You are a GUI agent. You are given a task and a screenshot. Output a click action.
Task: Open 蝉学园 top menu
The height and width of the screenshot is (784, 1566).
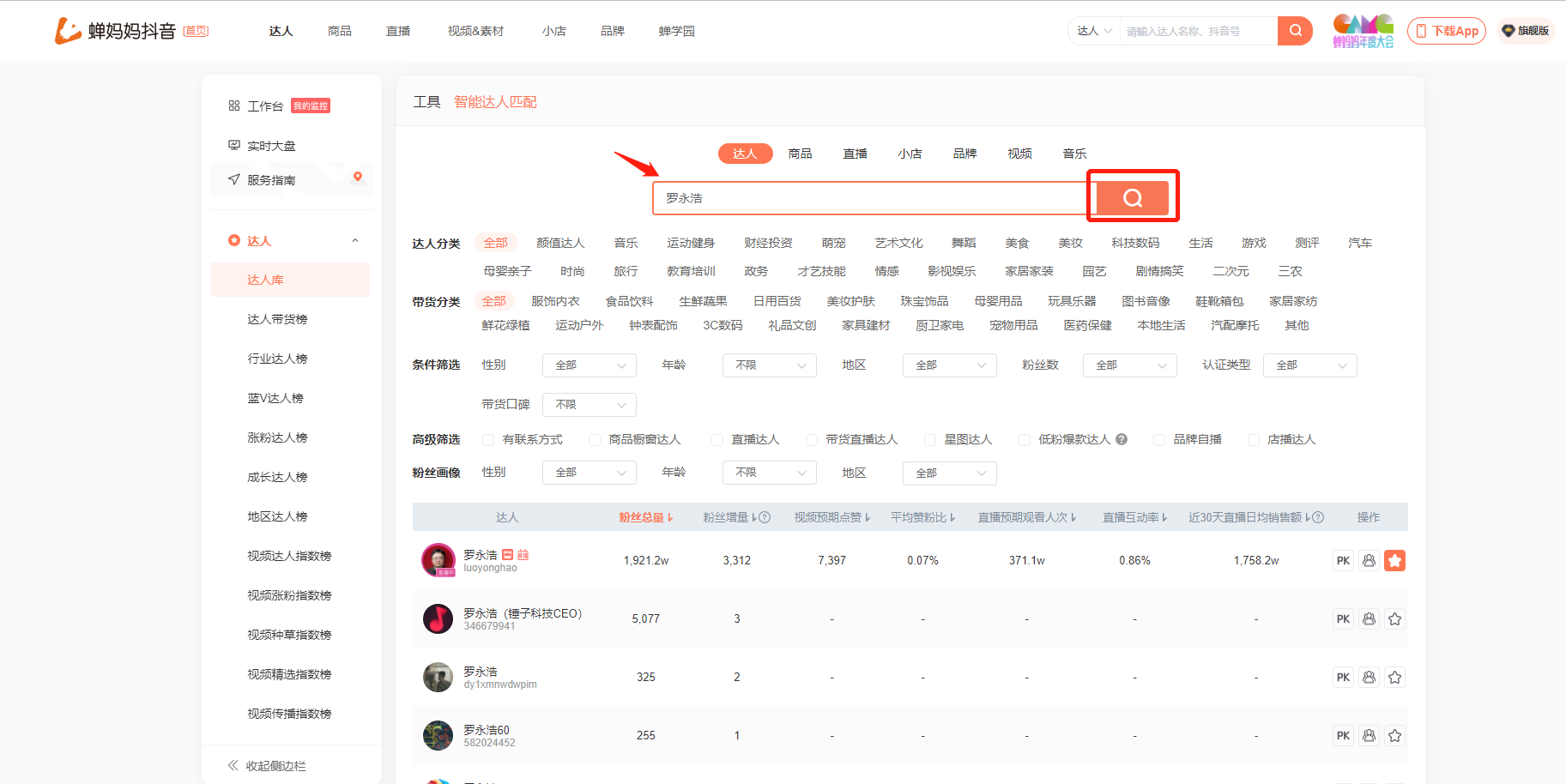676,31
